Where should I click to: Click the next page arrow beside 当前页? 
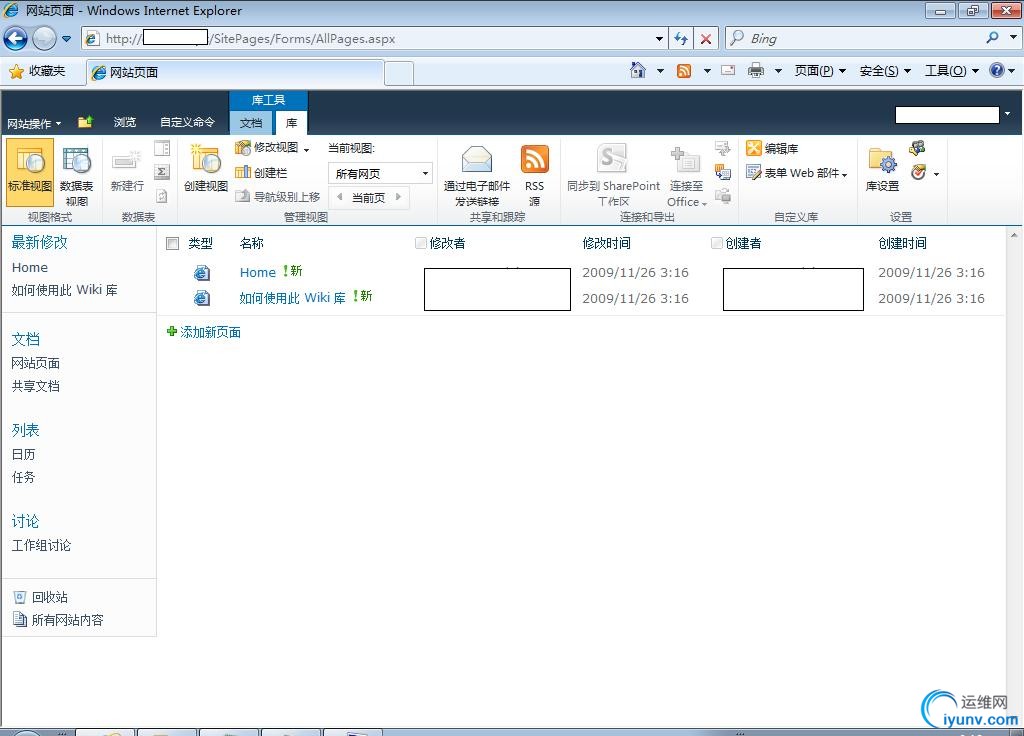click(398, 197)
